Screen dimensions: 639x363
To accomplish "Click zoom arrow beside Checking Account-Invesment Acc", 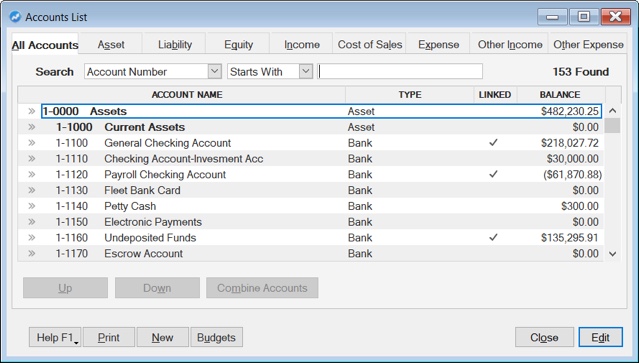I will point(31,158).
